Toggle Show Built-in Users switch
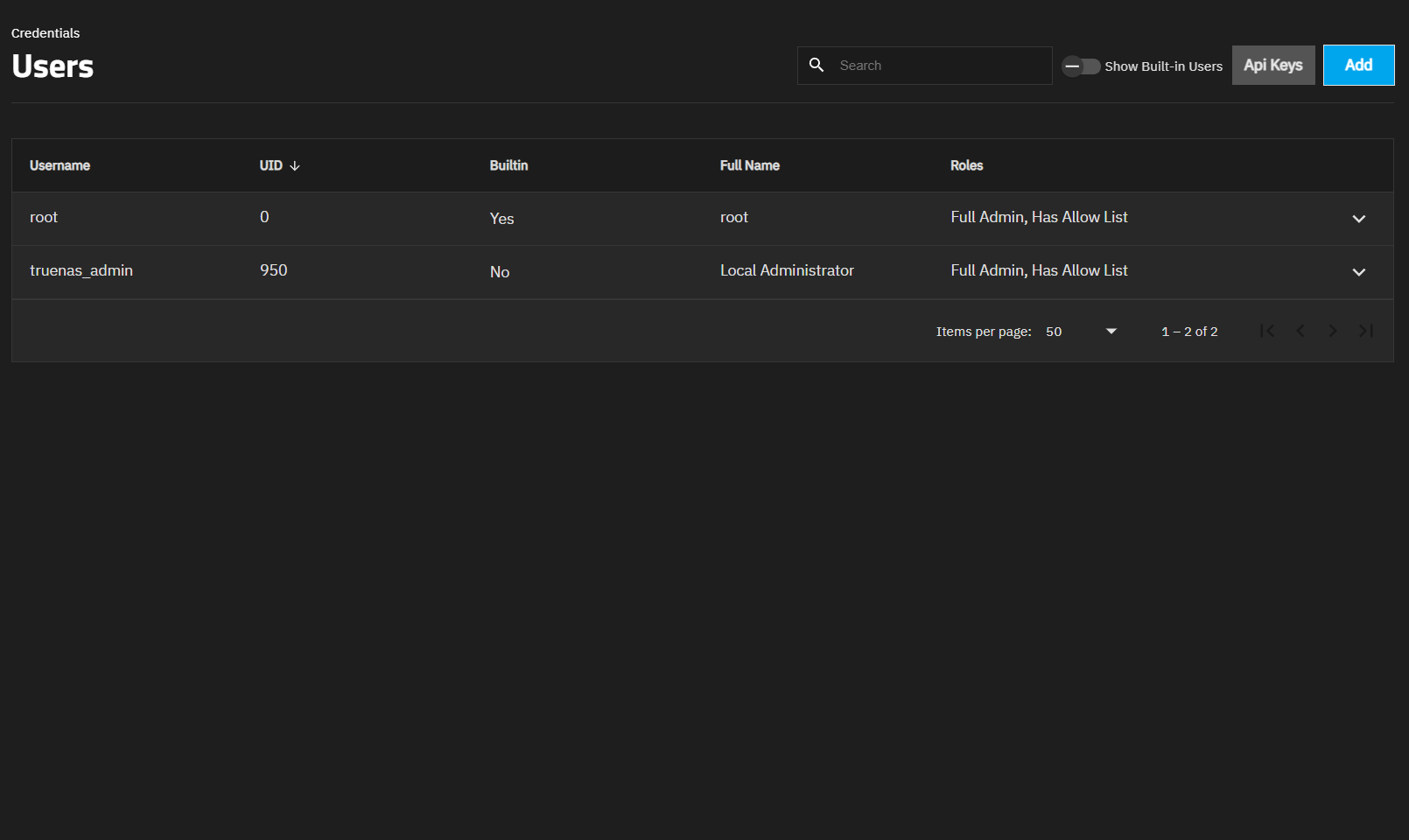The width and height of the screenshot is (1409, 840). (x=1081, y=66)
